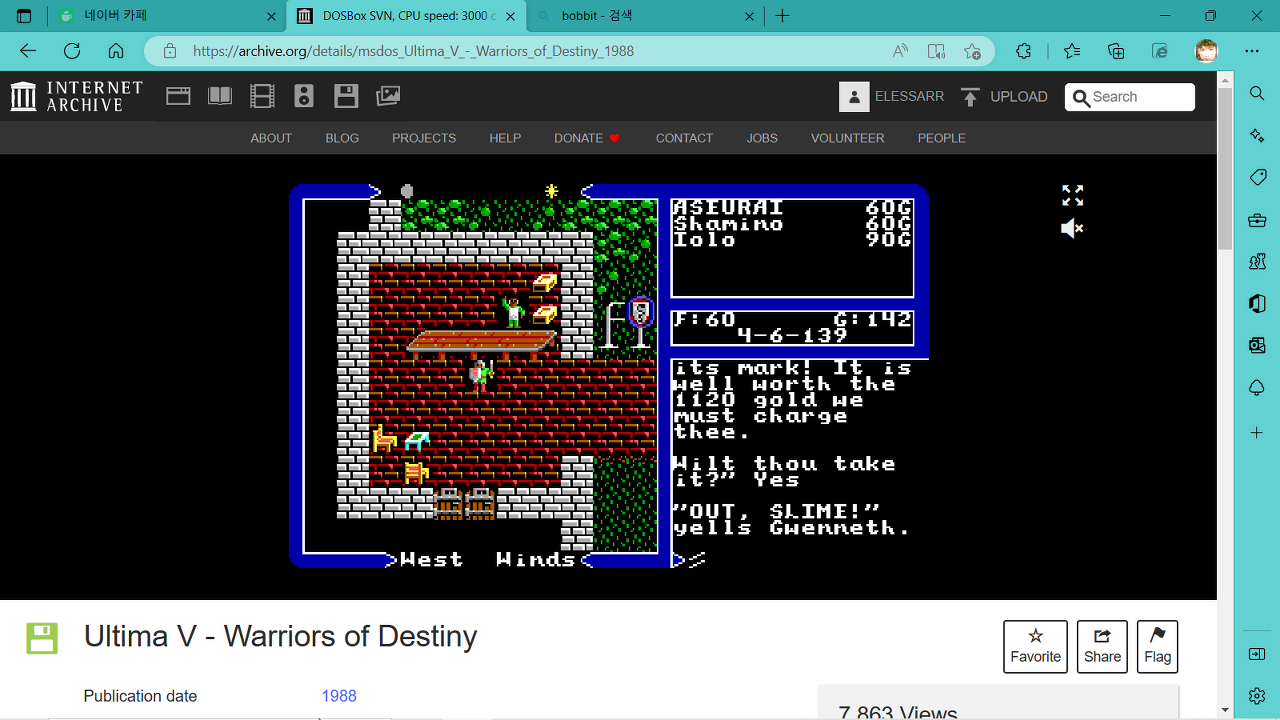1280x720 pixels.
Task: Open the JOBS menu item
Action: click(762, 138)
